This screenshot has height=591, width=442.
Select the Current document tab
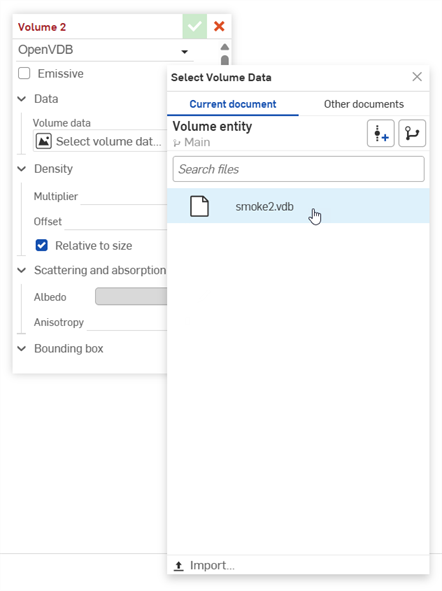pyautogui.click(x=233, y=104)
